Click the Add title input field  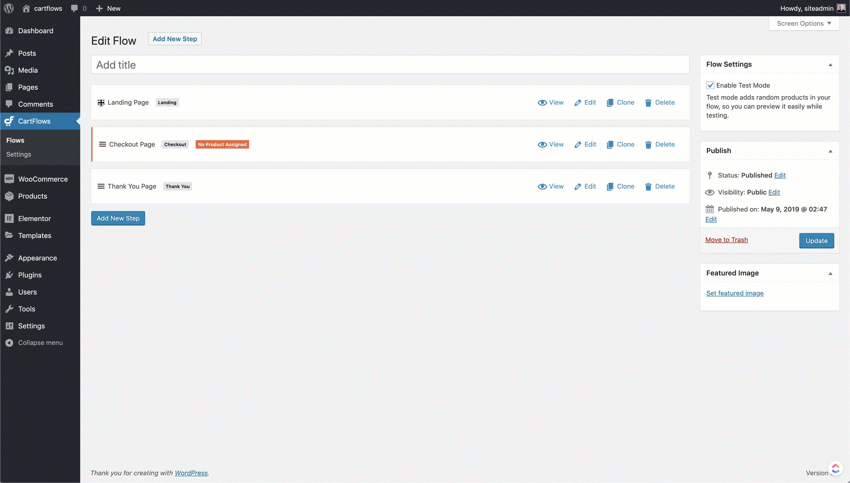[390, 65]
